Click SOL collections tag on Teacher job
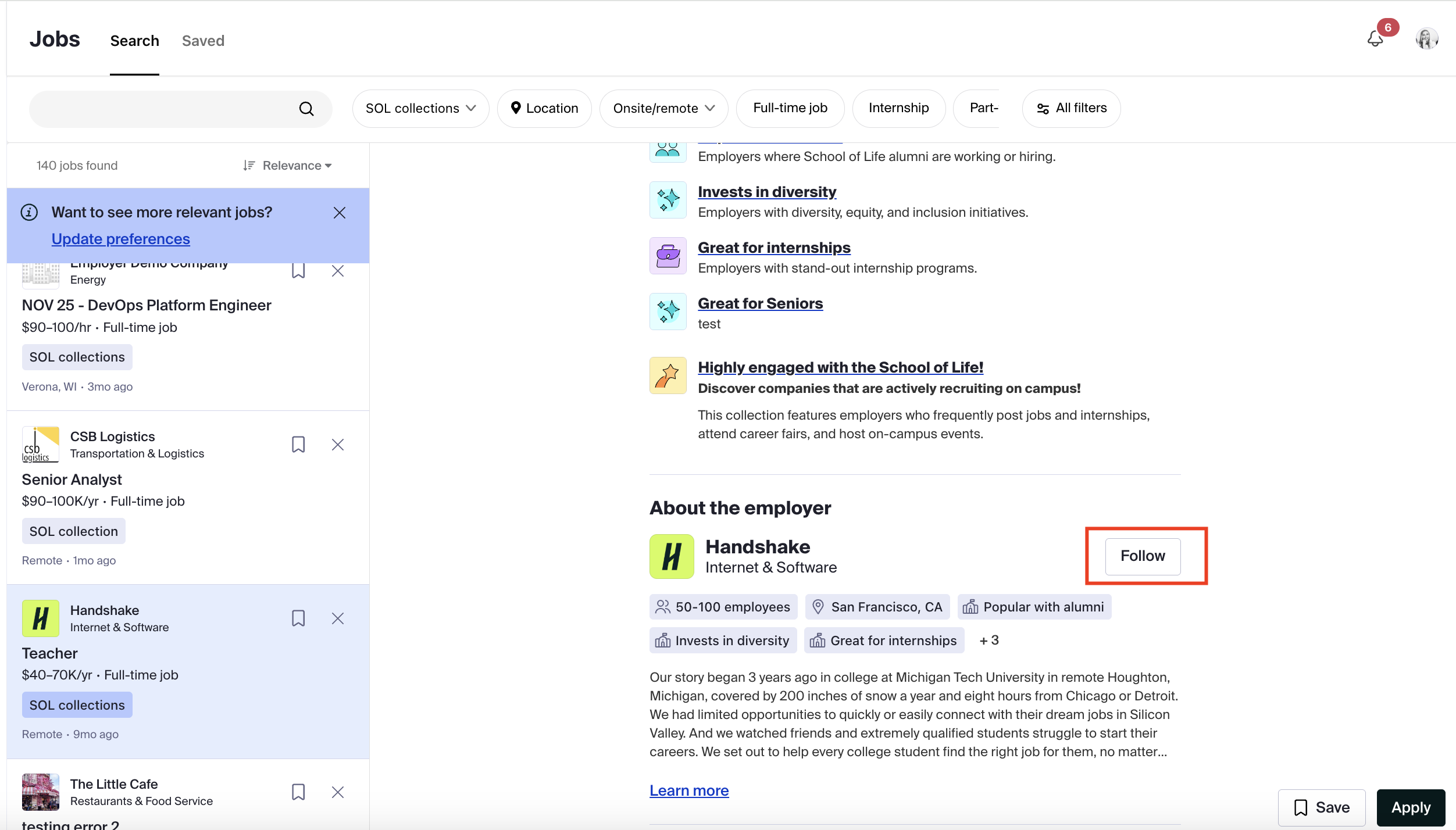Image resolution: width=1456 pixels, height=830 pixels. click(x=77, y=705)
